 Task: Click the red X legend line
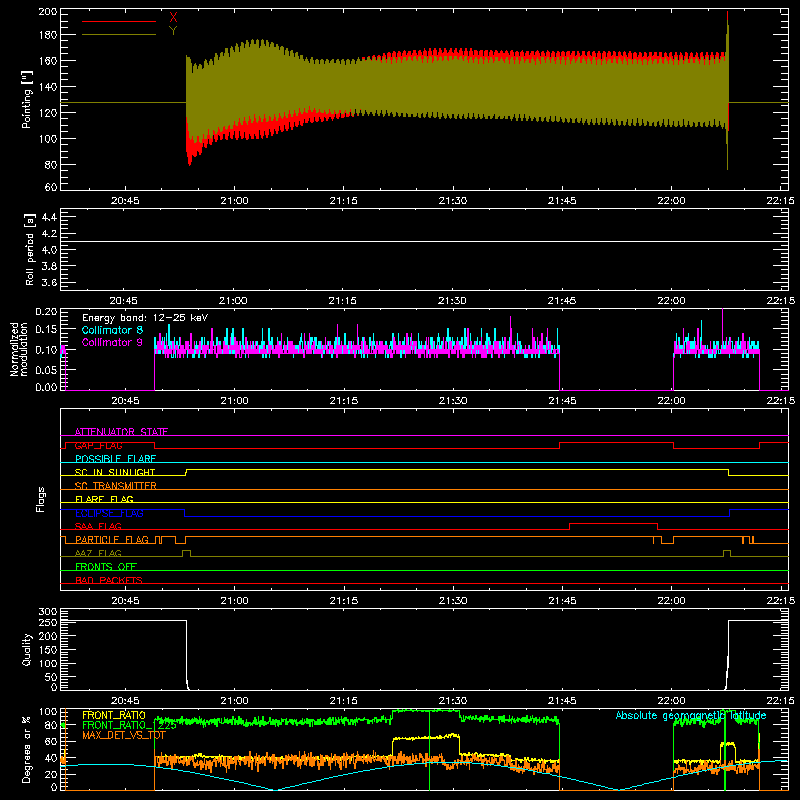(119, 21)
